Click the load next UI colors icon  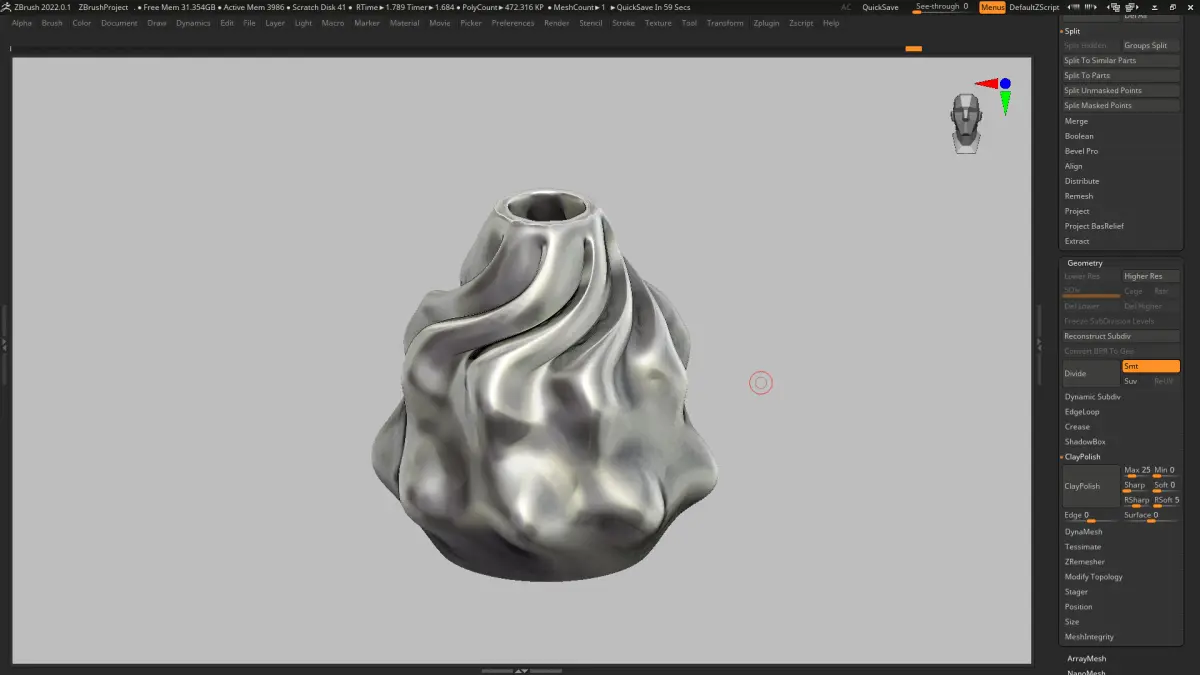[x=1090, y=7]
